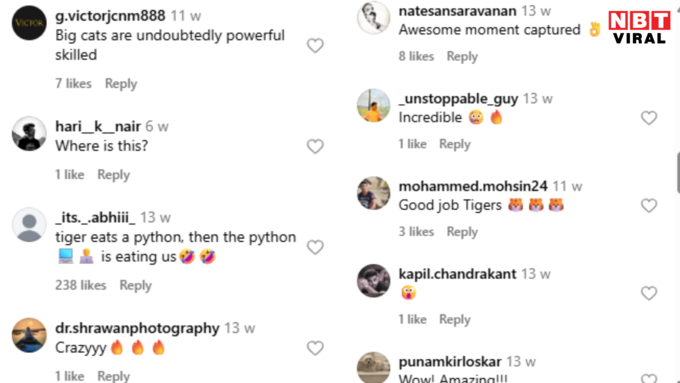The height and width of the screenshot is (383, 680).
Task: Click the comments scrollbar on right edge
Action: point(678,173)
